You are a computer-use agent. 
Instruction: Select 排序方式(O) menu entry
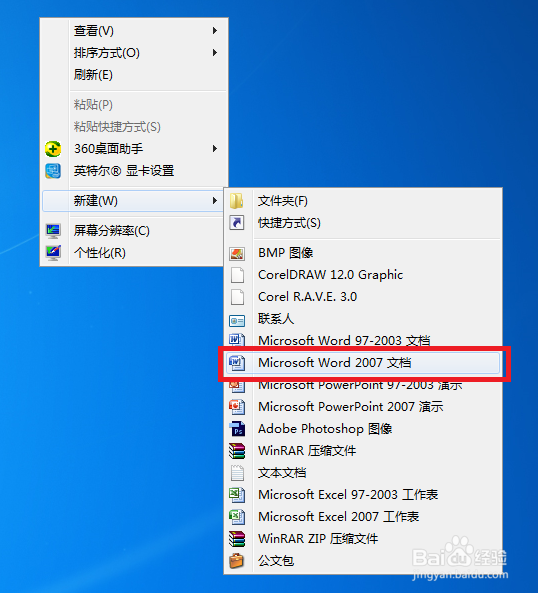[134, 53]
